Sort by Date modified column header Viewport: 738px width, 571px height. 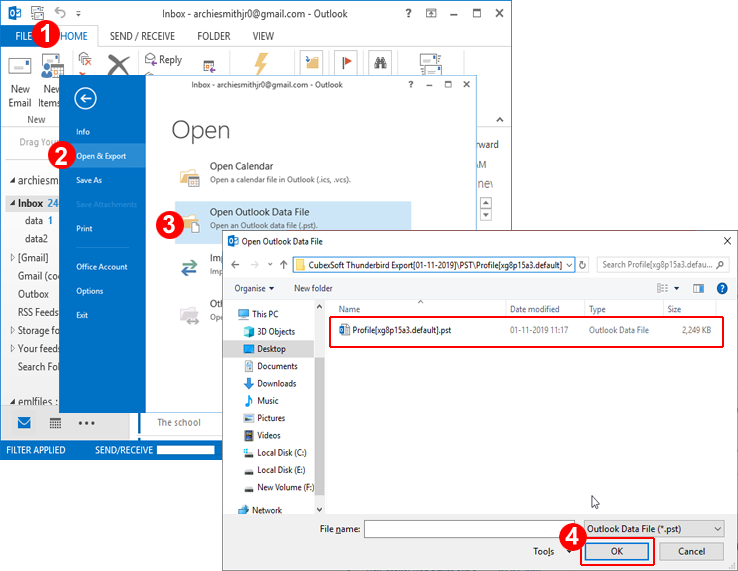click(x=535, y=309)
